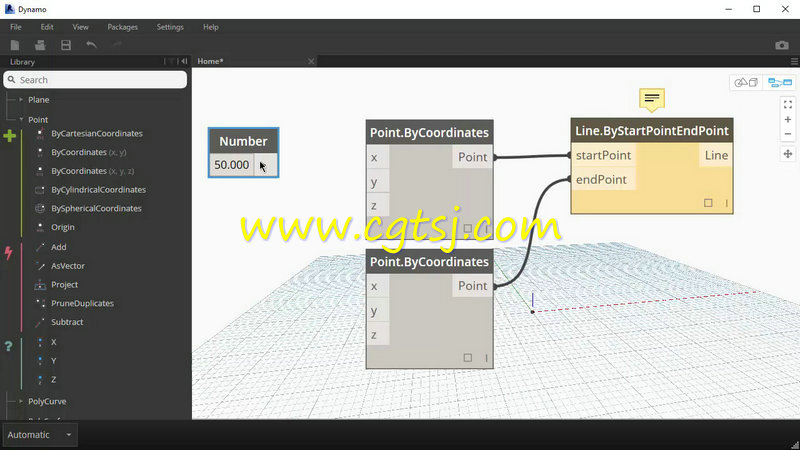Switch to geometry background preview navigation
800x450 pixels.
coord(746,82)
